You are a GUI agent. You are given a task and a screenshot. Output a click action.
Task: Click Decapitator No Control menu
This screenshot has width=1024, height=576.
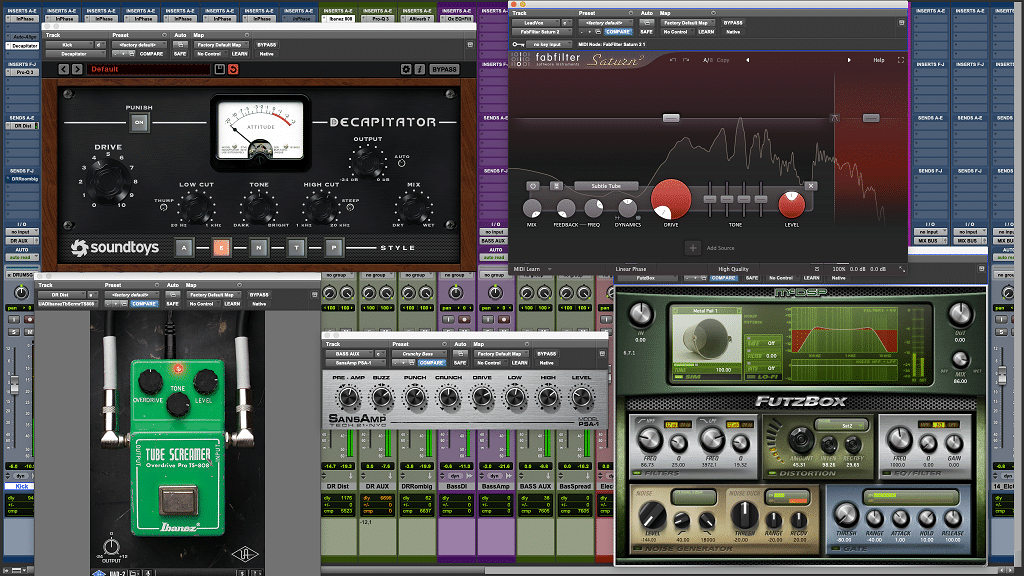209,54
